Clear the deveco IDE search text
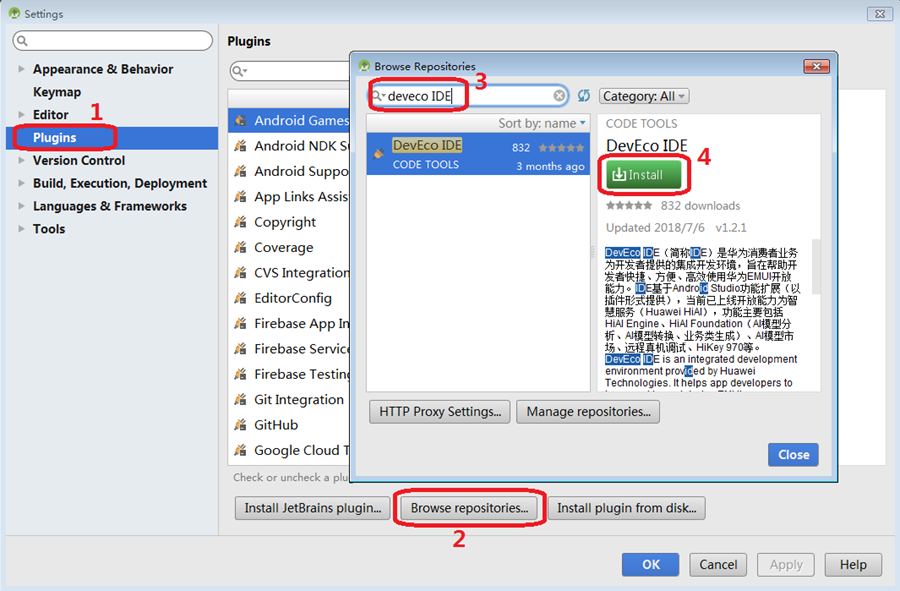The width and height of the screenshot is (900, 591). click(559, 96)
